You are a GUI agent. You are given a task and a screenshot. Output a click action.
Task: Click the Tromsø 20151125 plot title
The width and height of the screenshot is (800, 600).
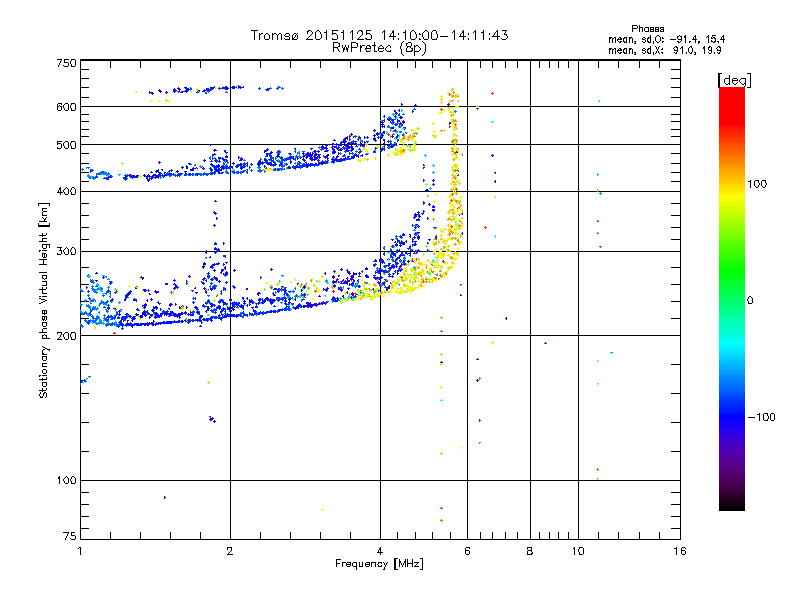[379, 35]
